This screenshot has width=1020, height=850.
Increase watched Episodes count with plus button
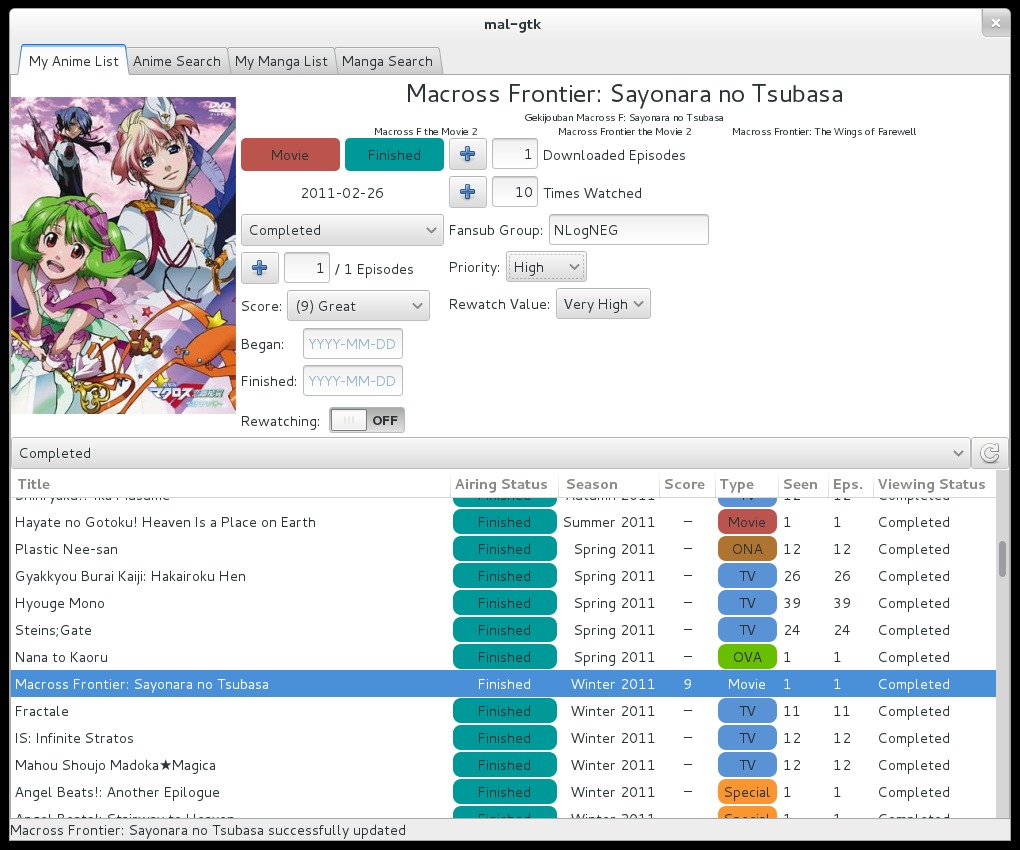click(x=260, y=268)
